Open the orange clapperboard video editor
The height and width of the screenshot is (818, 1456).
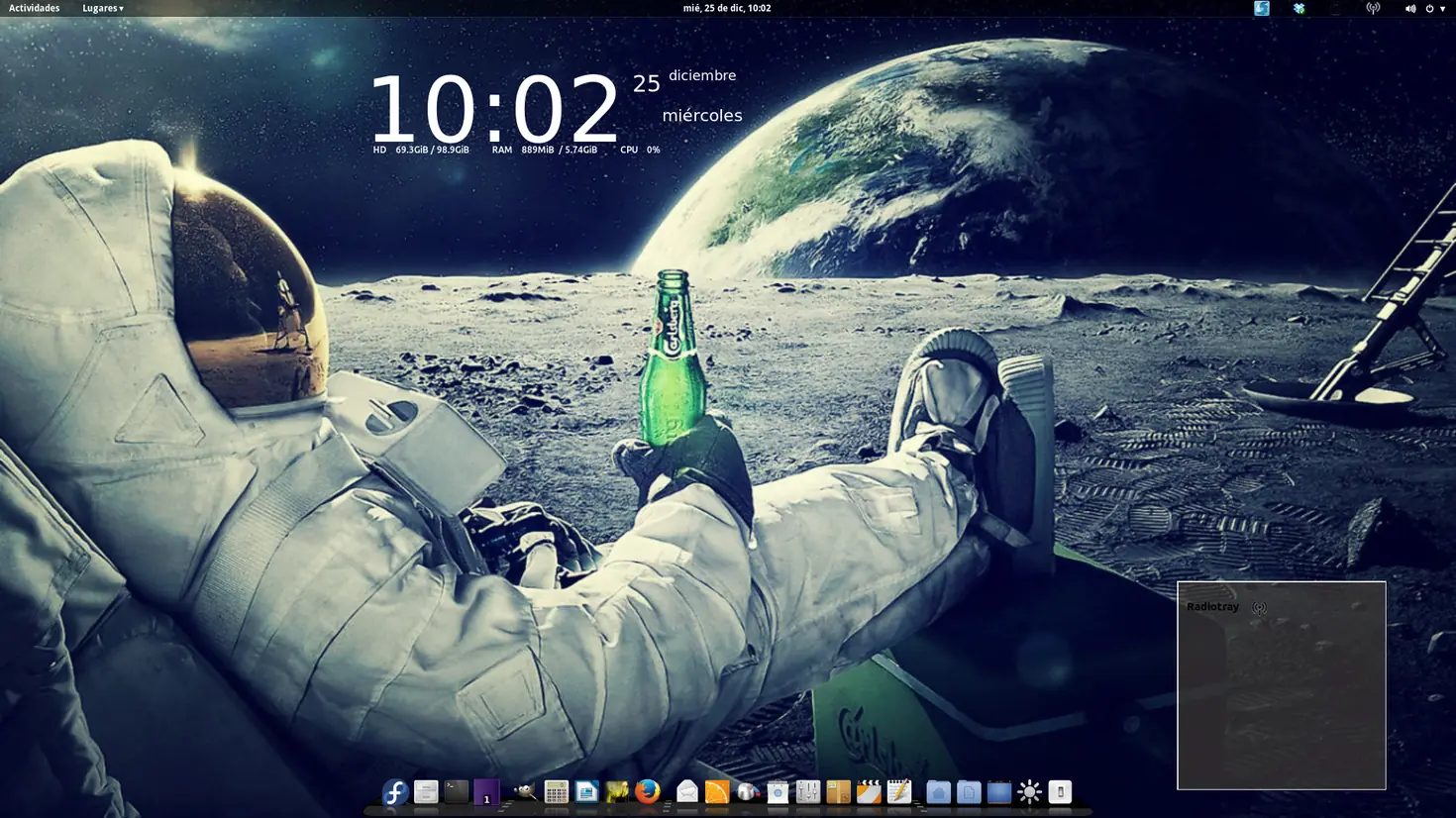[x=870, y=792]
